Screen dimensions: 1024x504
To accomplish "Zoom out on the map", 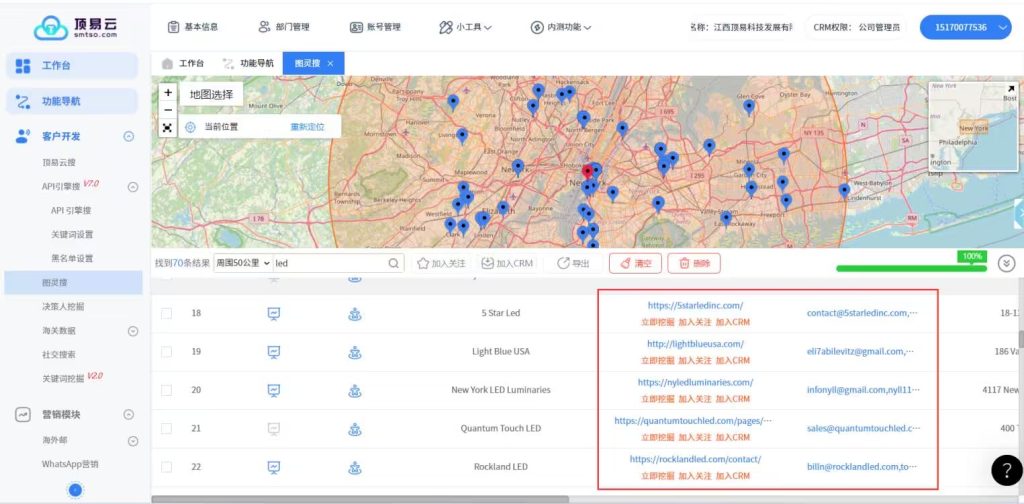I will click(x=167, y=110).
